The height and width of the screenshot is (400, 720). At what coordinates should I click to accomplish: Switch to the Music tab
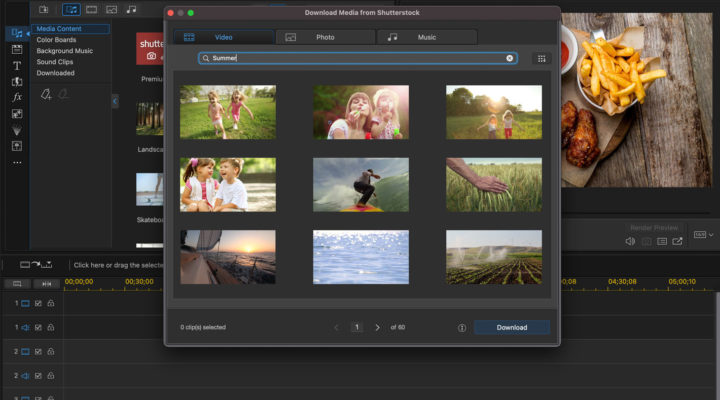pos(427,37)
